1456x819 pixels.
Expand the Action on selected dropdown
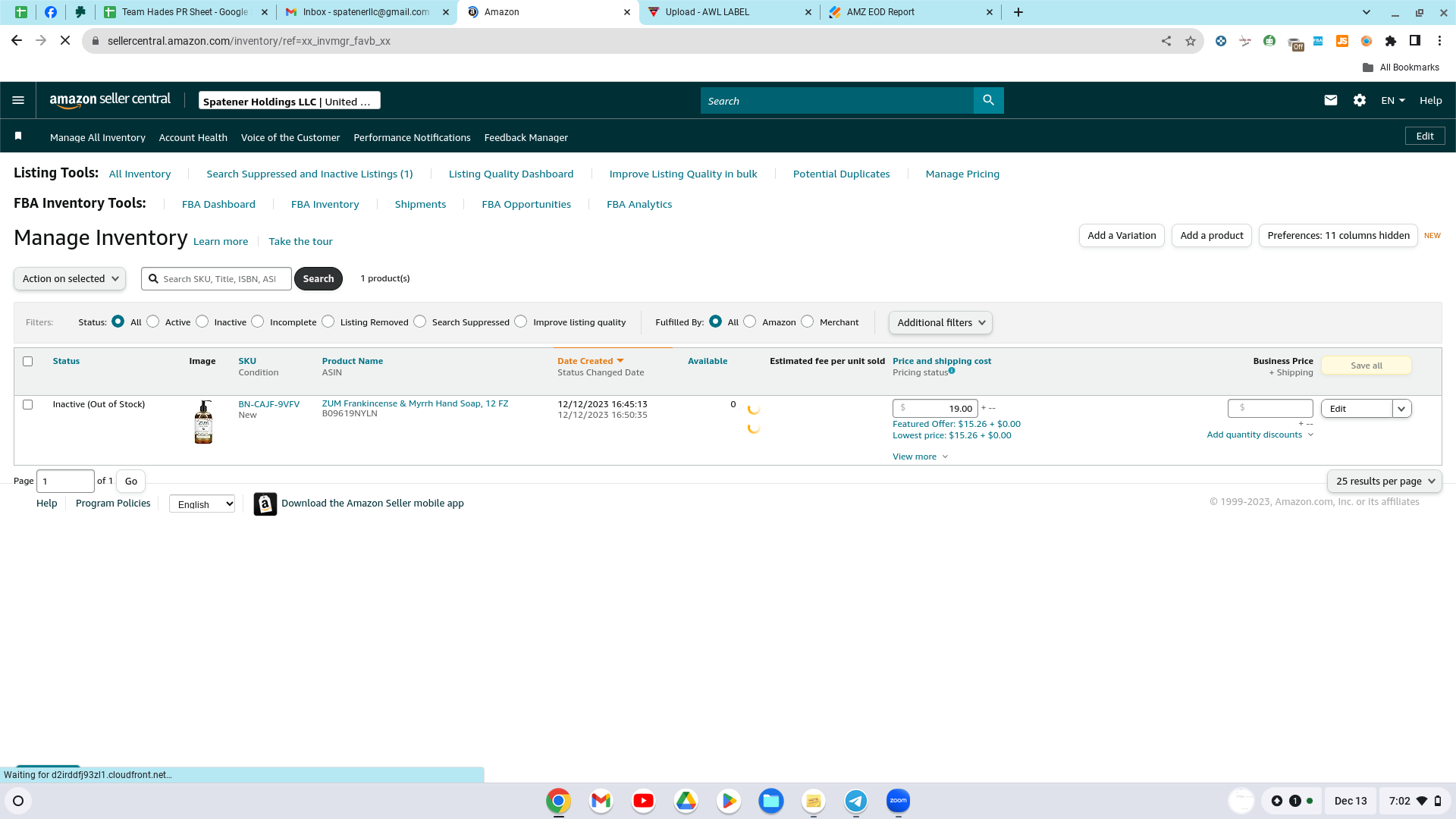(70, 278)
